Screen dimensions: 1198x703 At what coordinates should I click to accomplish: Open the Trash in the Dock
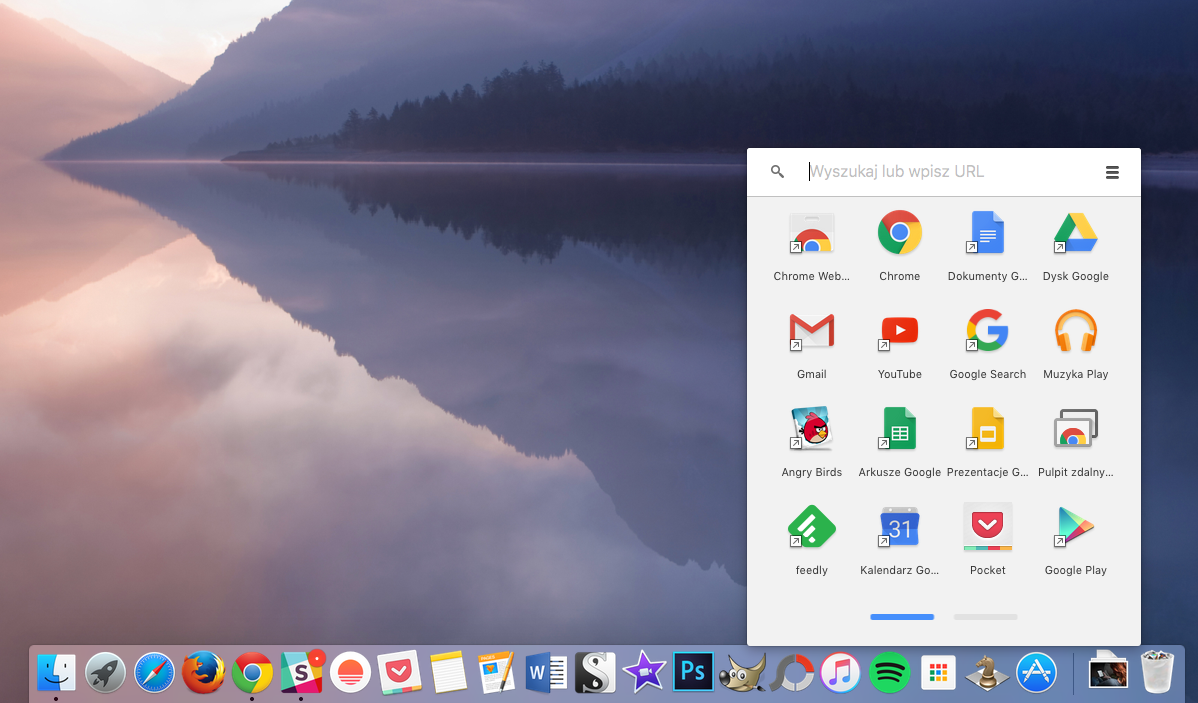click(1157, 672)
